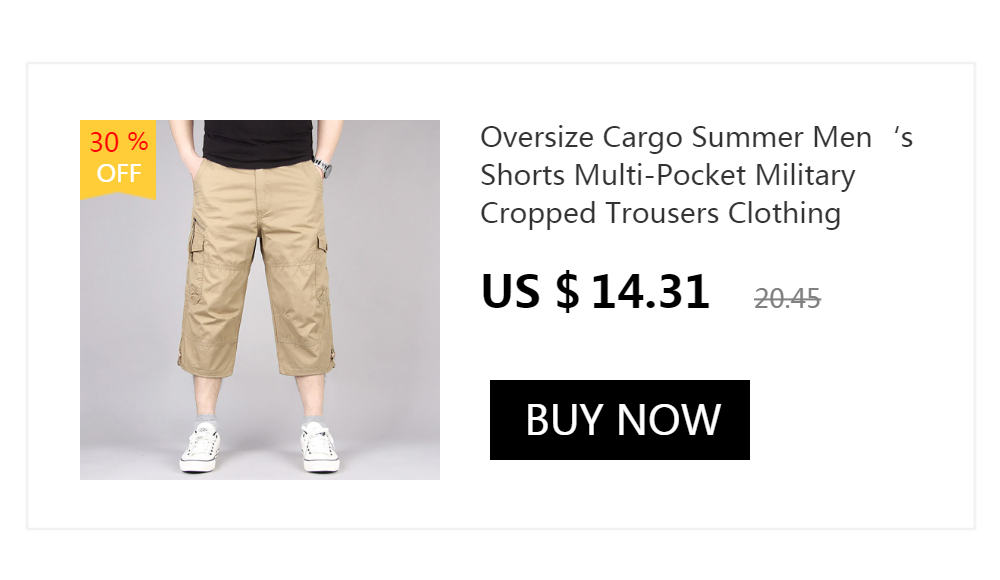Click the word 'BUY' on black button
Image resolution: width=1000 pixels, height=580 pixels.
tap(564, 420)
